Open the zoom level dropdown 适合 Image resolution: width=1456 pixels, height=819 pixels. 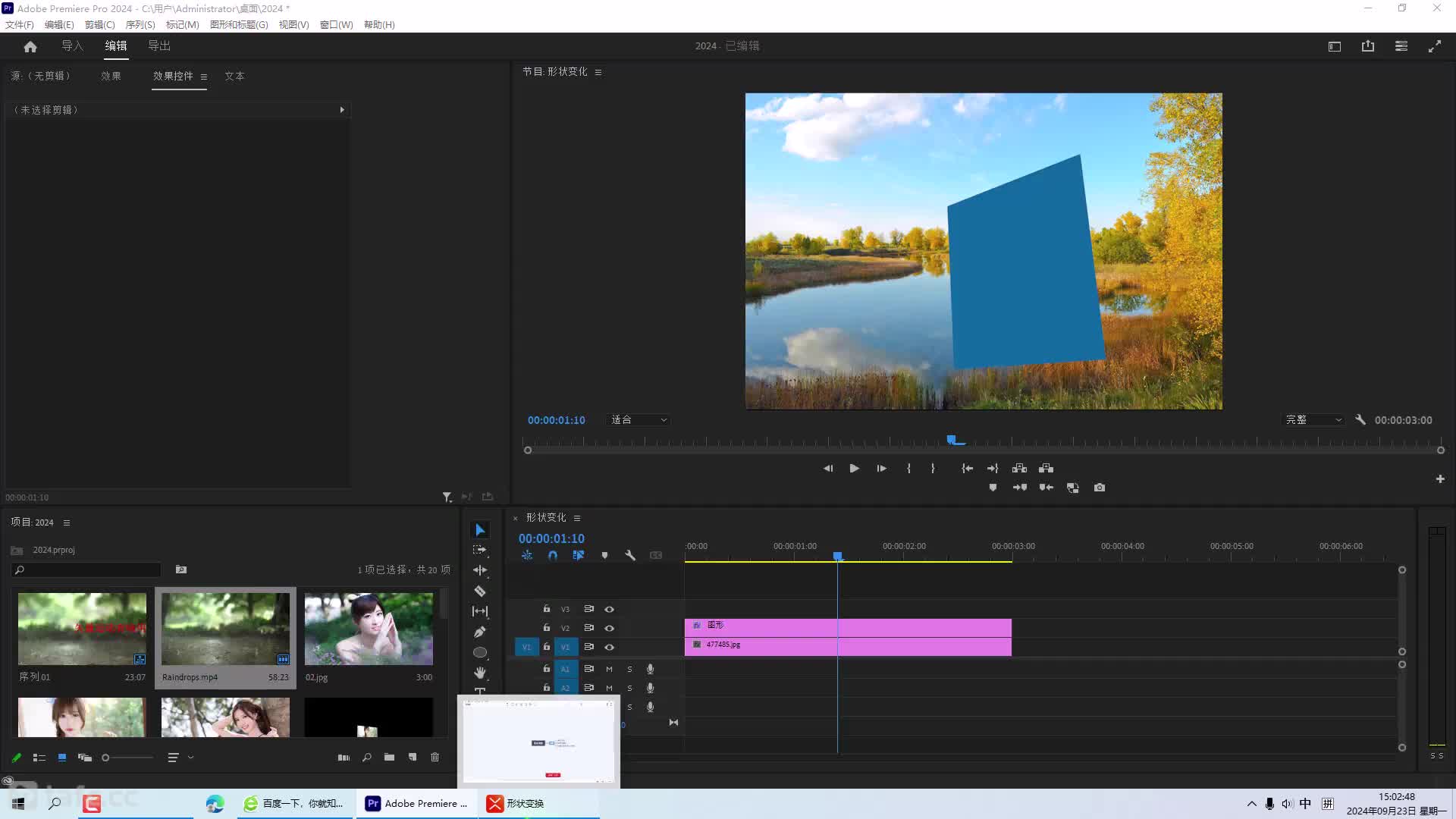pyautogui.click(x=639, y=419)
